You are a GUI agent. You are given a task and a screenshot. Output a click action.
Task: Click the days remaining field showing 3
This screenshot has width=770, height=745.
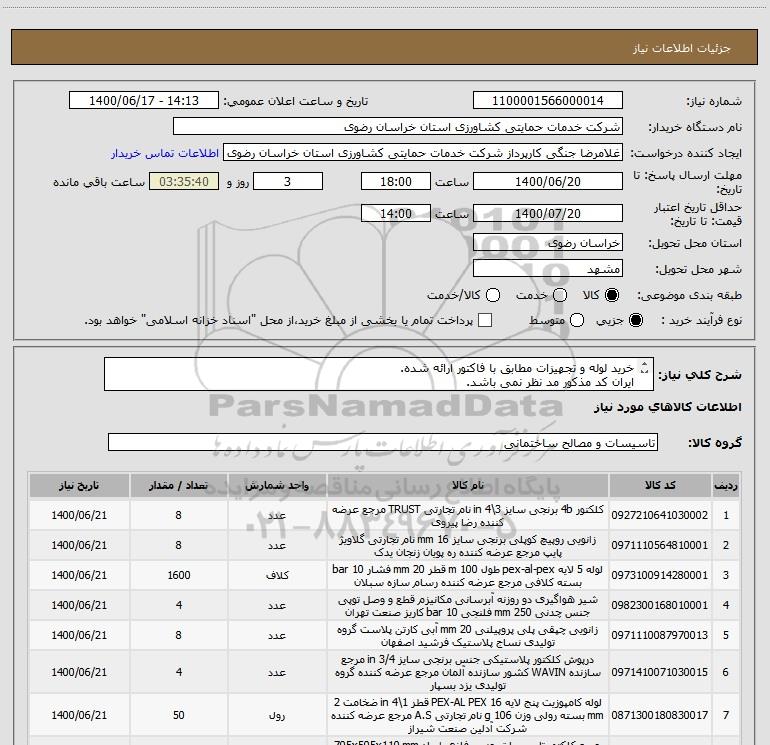287,181
